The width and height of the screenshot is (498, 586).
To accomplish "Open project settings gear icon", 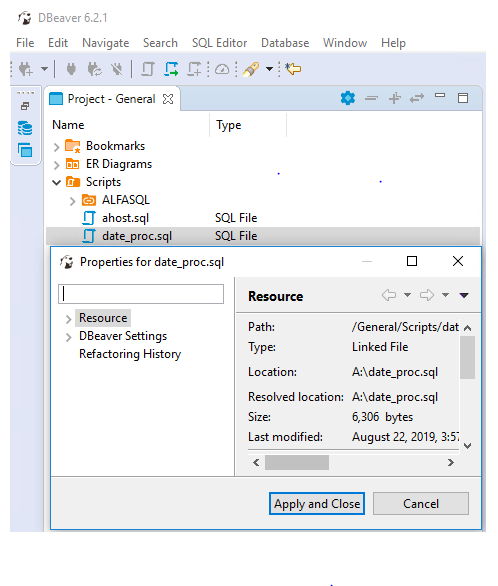I will pos(348,98).
